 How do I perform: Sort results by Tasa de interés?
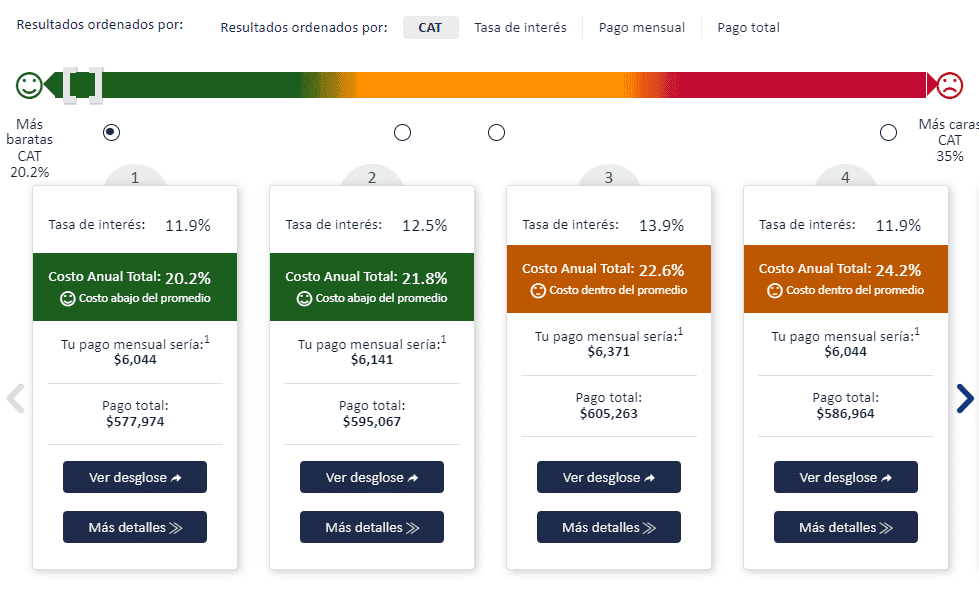(x=520, y=28)
